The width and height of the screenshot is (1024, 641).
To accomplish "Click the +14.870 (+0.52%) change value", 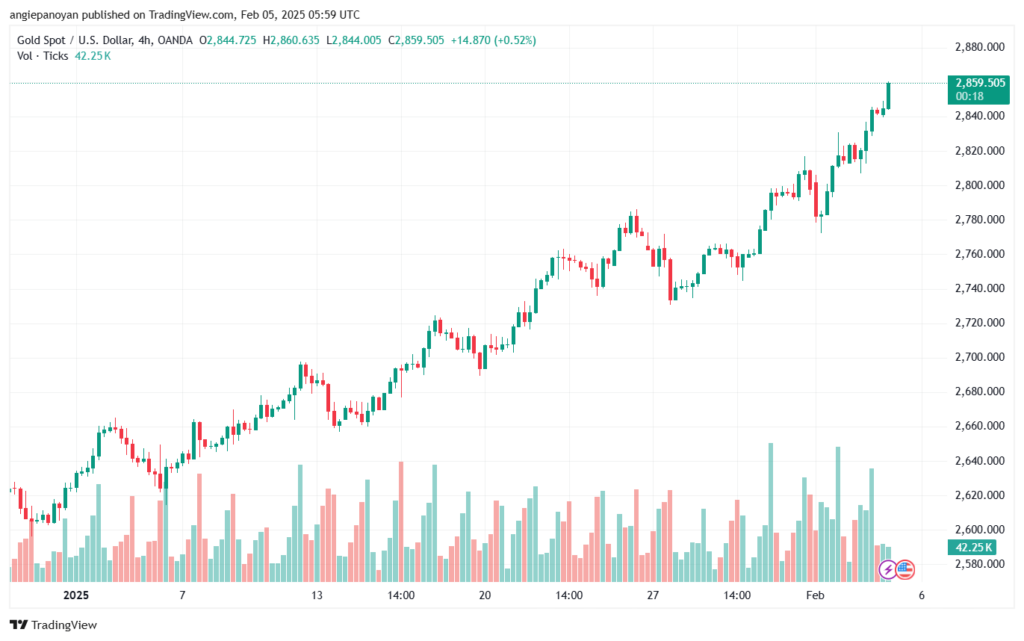I will tap(493, 40).
